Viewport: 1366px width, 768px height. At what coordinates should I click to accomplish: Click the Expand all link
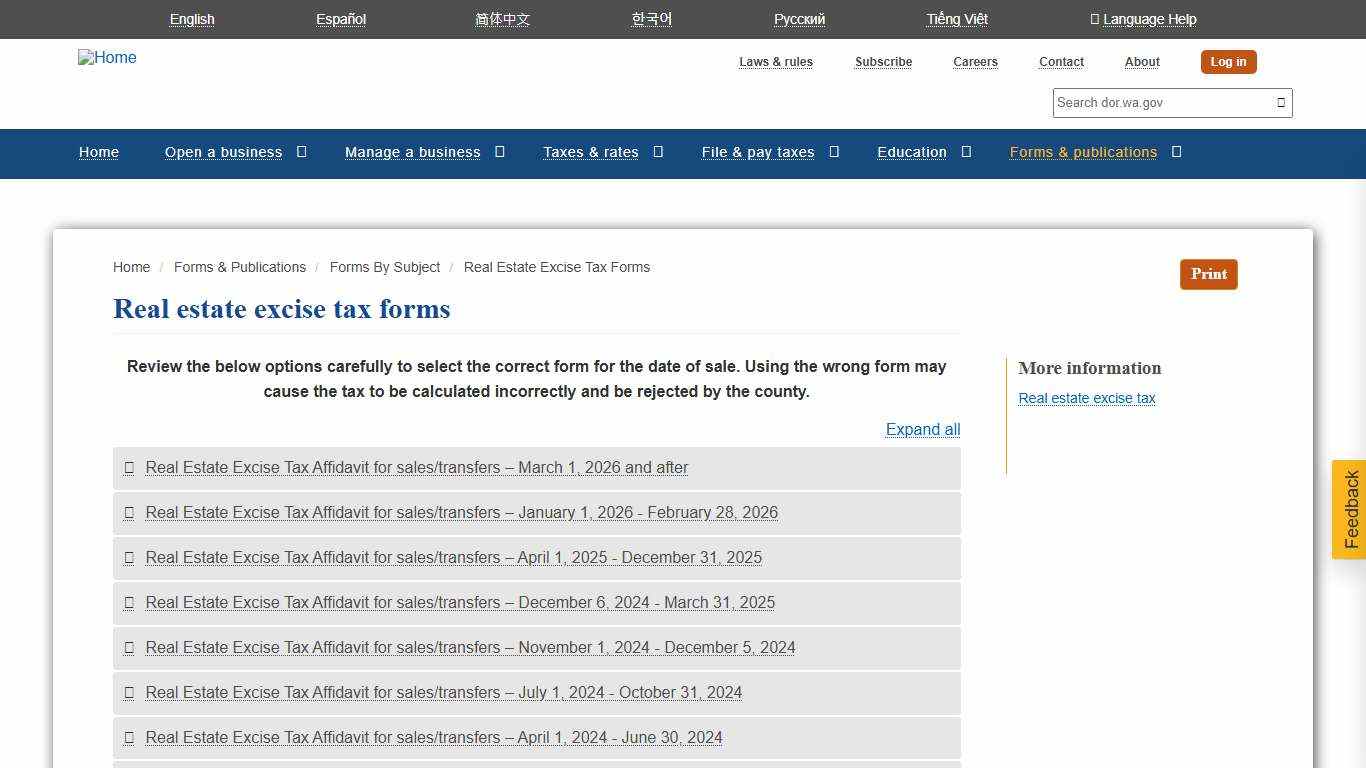(x=922, y=429)
